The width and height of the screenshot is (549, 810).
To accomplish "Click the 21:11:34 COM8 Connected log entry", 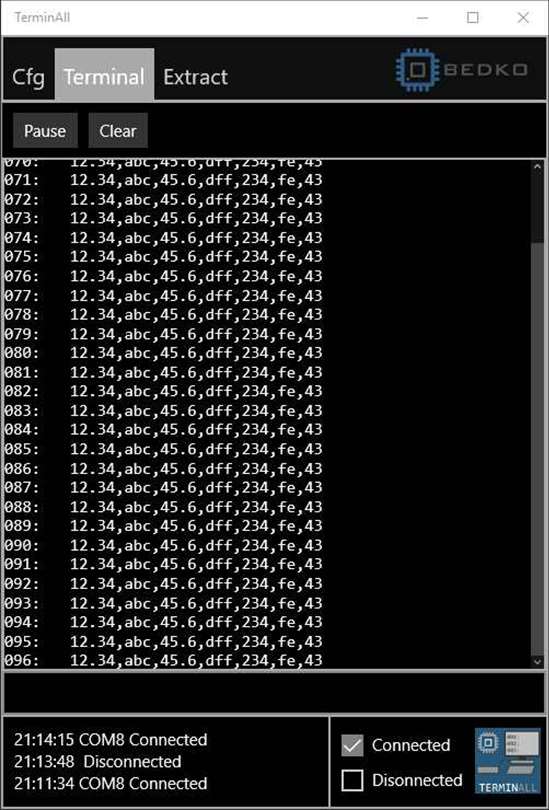I will (111, 784).
